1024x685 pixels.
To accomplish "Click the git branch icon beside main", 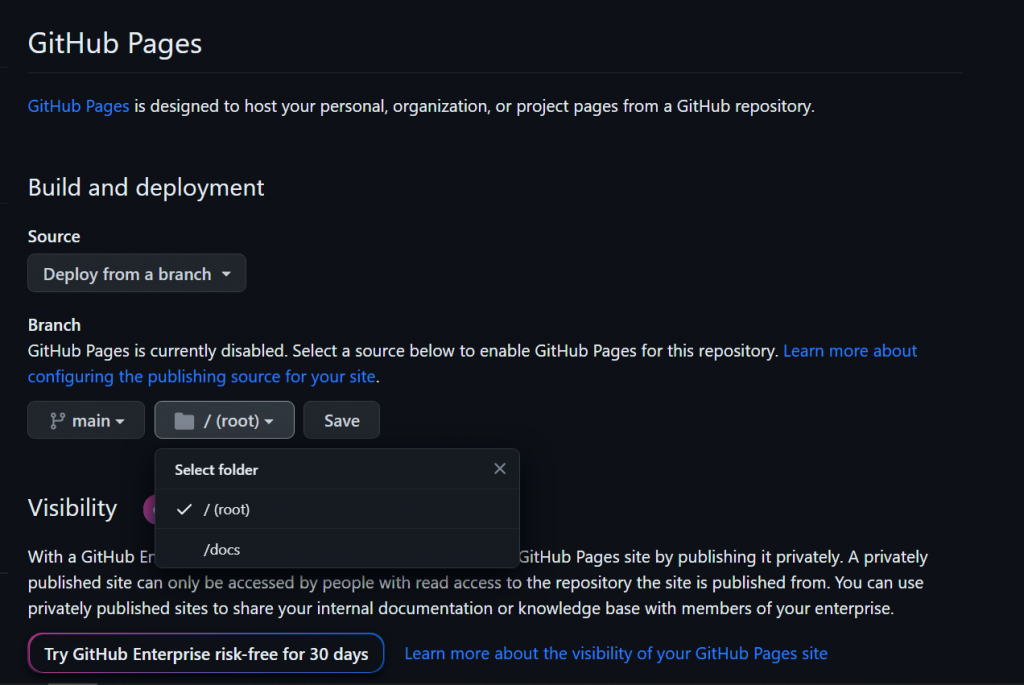I will coord(57,421).
